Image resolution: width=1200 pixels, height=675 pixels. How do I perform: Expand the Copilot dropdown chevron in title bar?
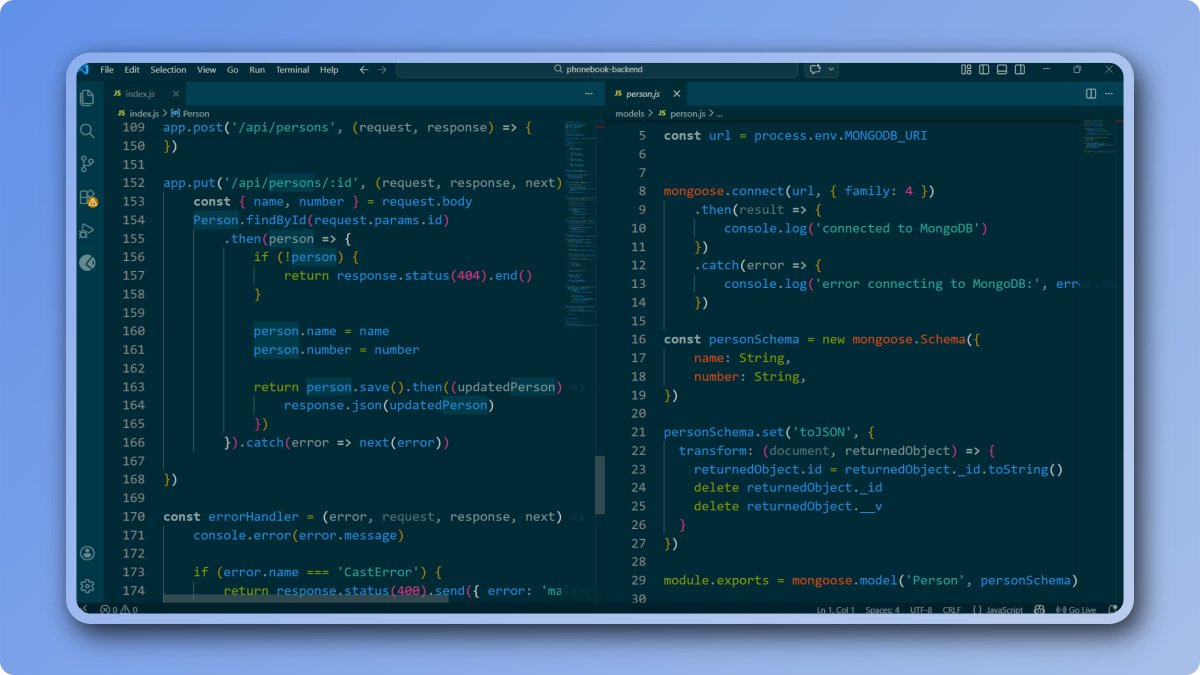click(831, 70)
